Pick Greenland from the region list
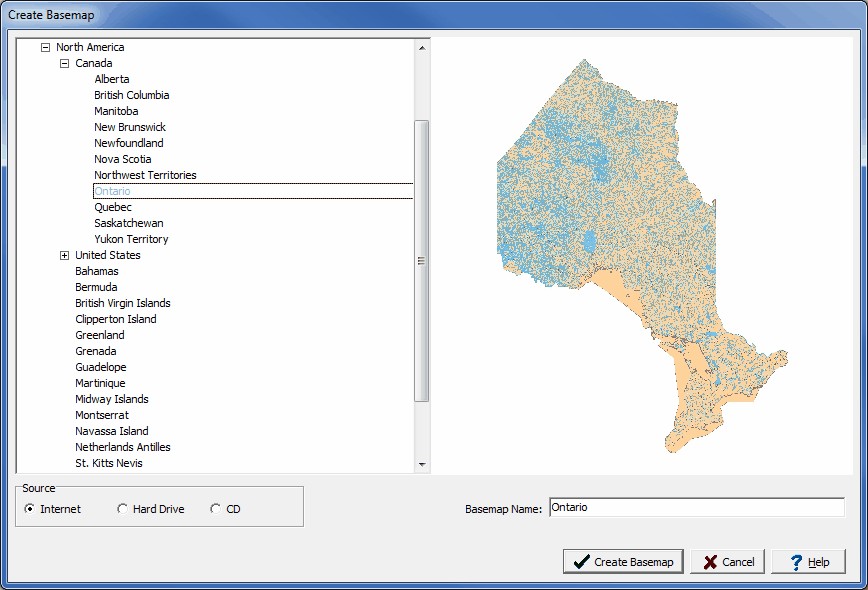The width and height of the screenshot is (868, 590). pos(100,335)
